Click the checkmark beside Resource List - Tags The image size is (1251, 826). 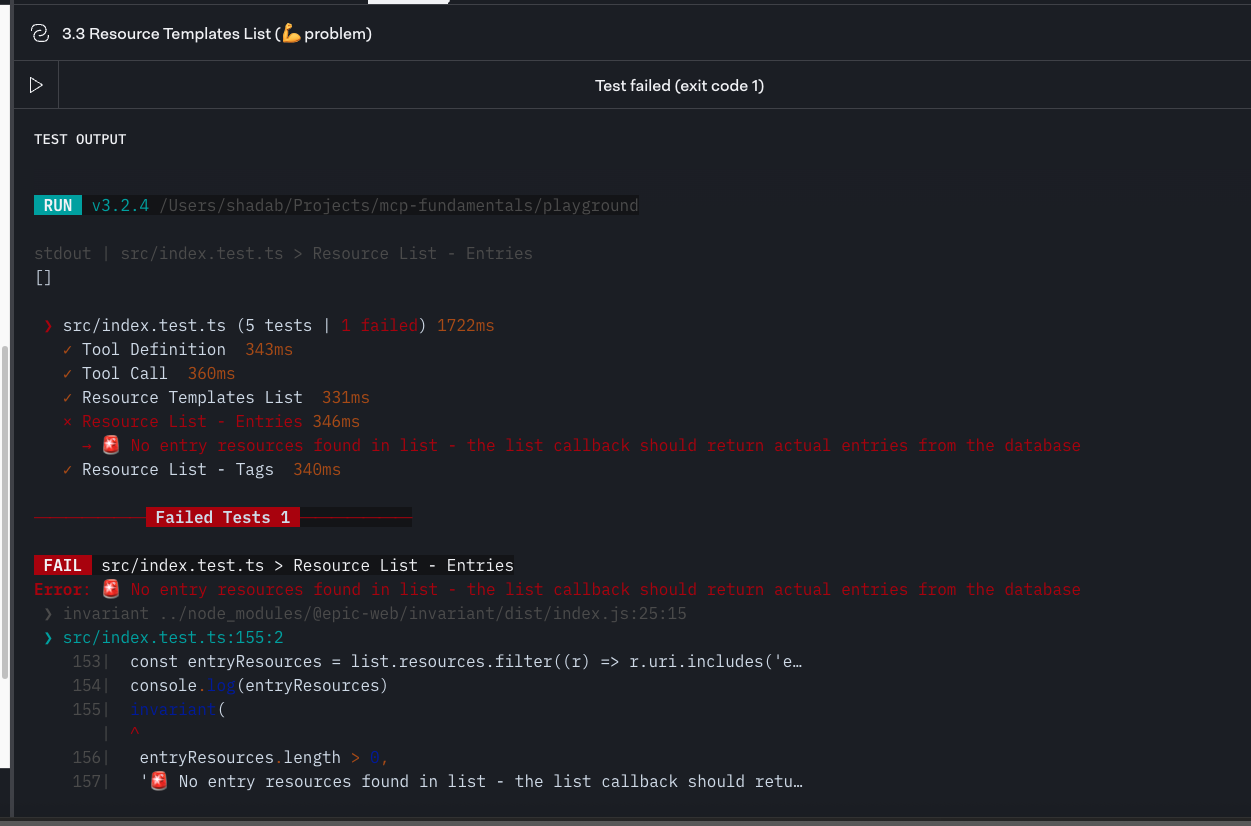click(67, 469)
